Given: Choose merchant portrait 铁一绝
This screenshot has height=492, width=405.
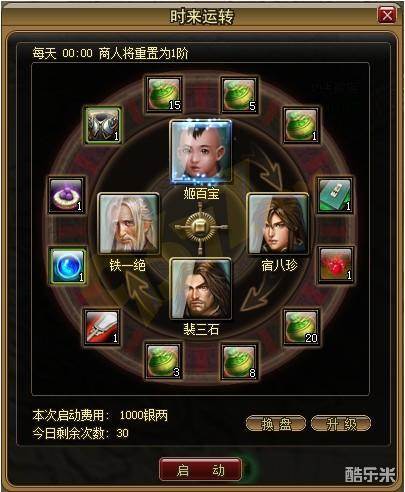Looking at the screenshot, I should (128, 224).
